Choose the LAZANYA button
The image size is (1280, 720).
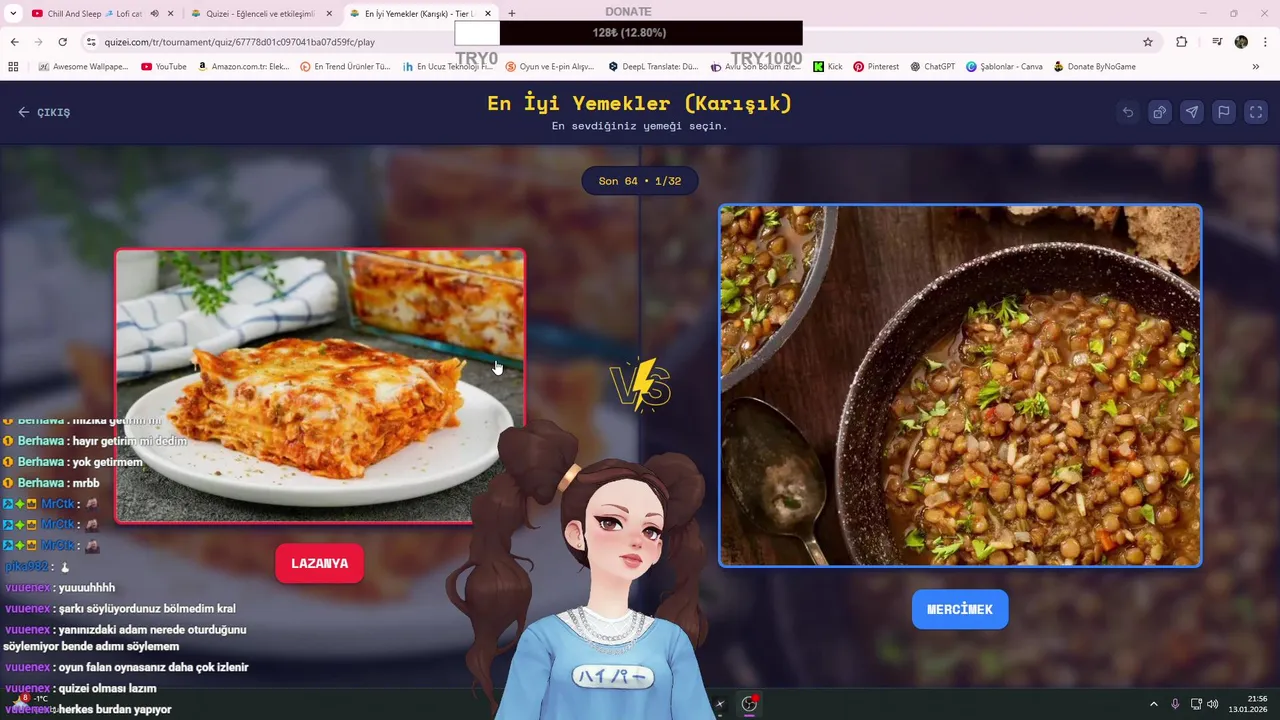[320, 563]
